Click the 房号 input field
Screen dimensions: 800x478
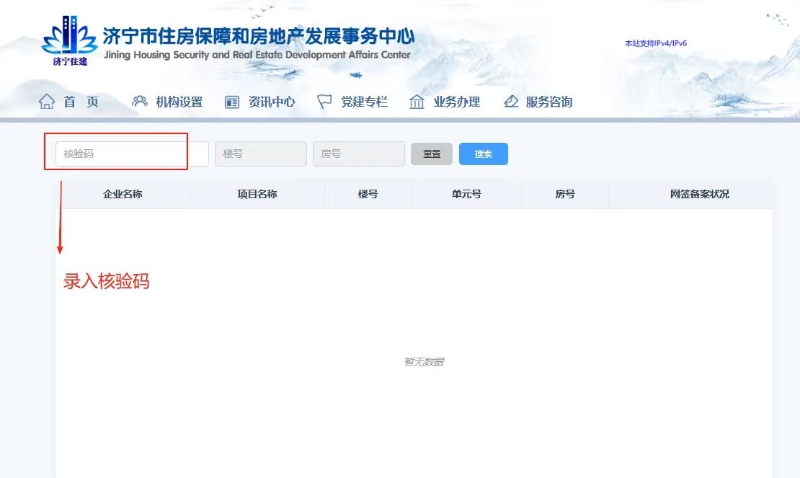[x=358, y=154]
